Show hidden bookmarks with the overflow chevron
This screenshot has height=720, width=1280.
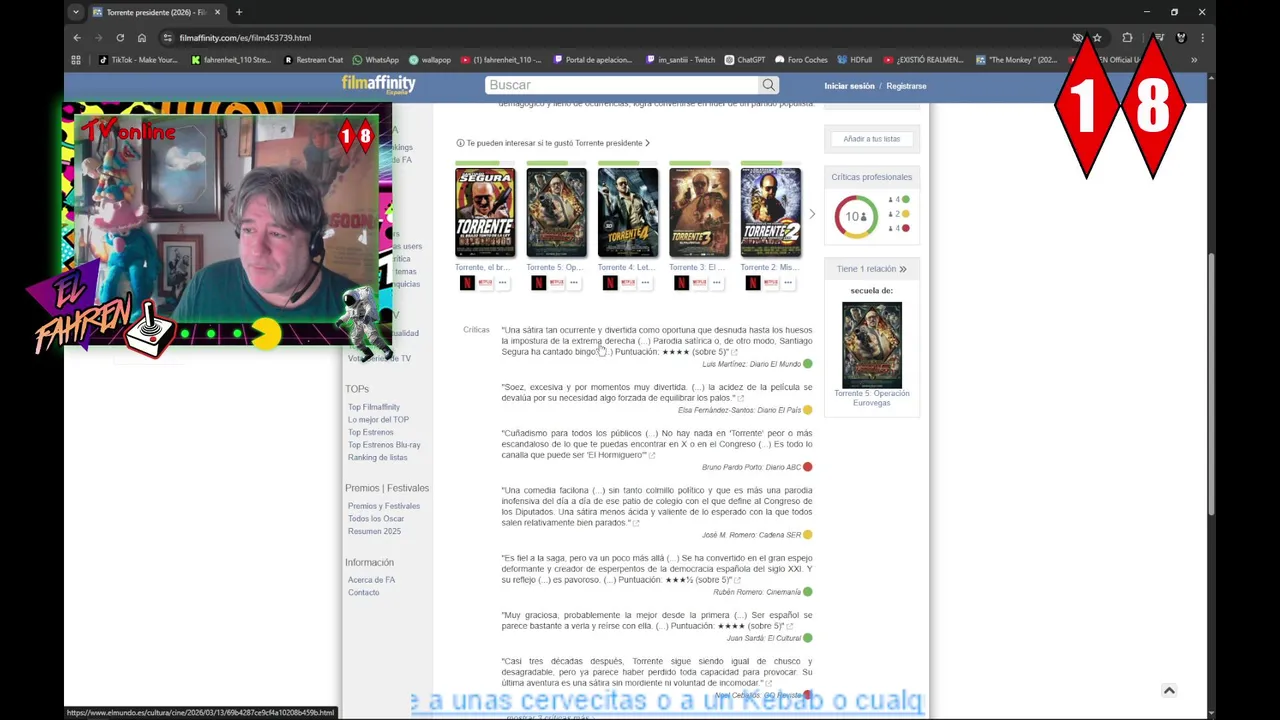tap(1193, 60)
